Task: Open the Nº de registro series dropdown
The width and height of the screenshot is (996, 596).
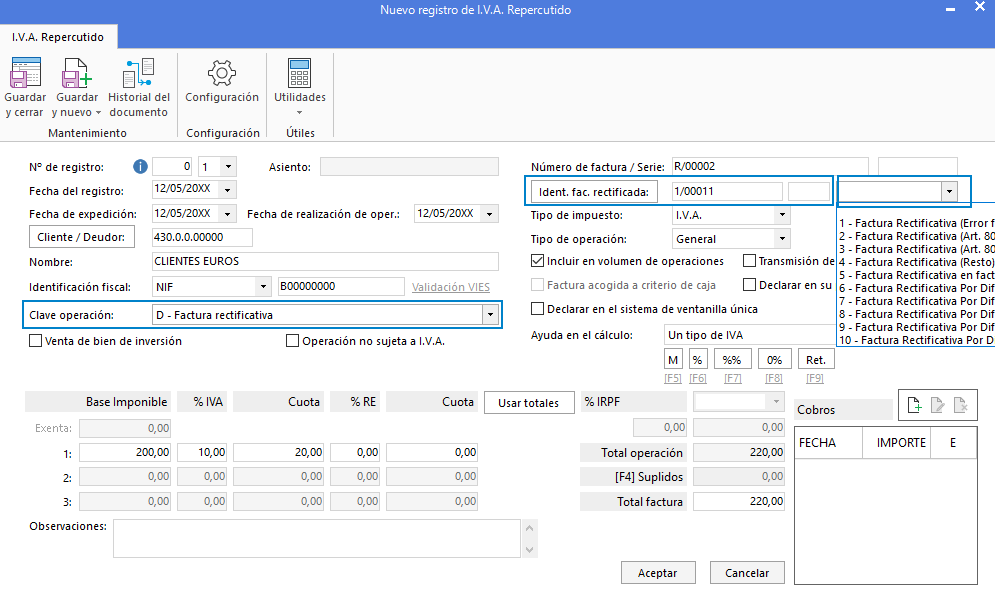Action: click(228, 166)
